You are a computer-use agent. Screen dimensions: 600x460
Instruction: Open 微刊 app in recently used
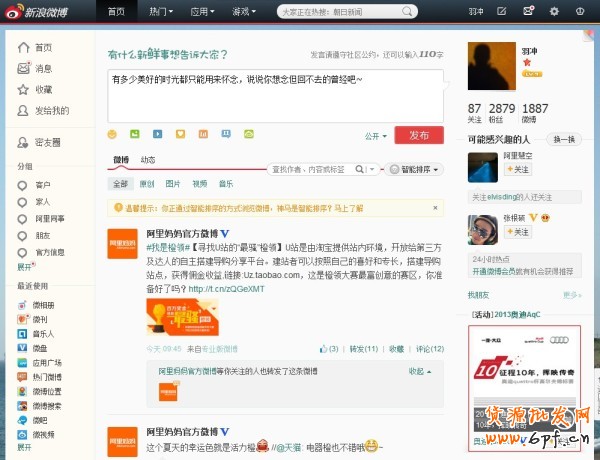click(x=33, y=319)
